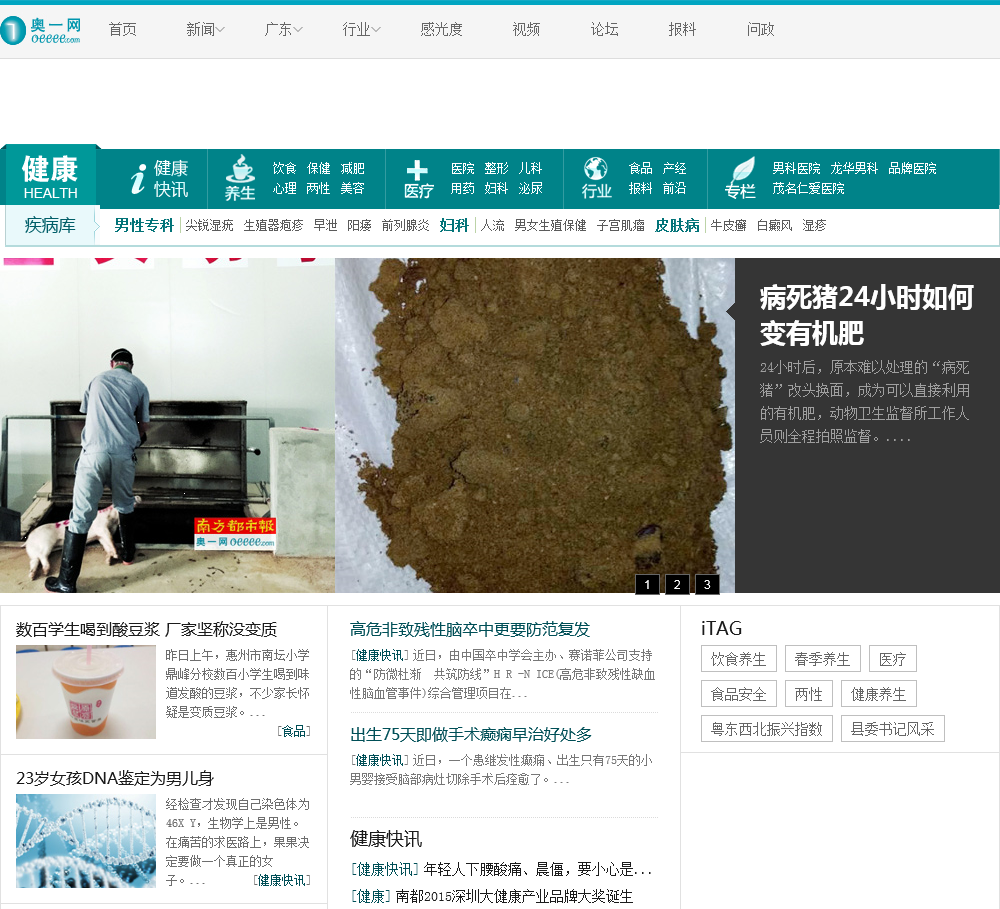Open article 高危非致残性脑卒中更要防范复发
The image size is (1000, 909).
[x=470, y=629]
